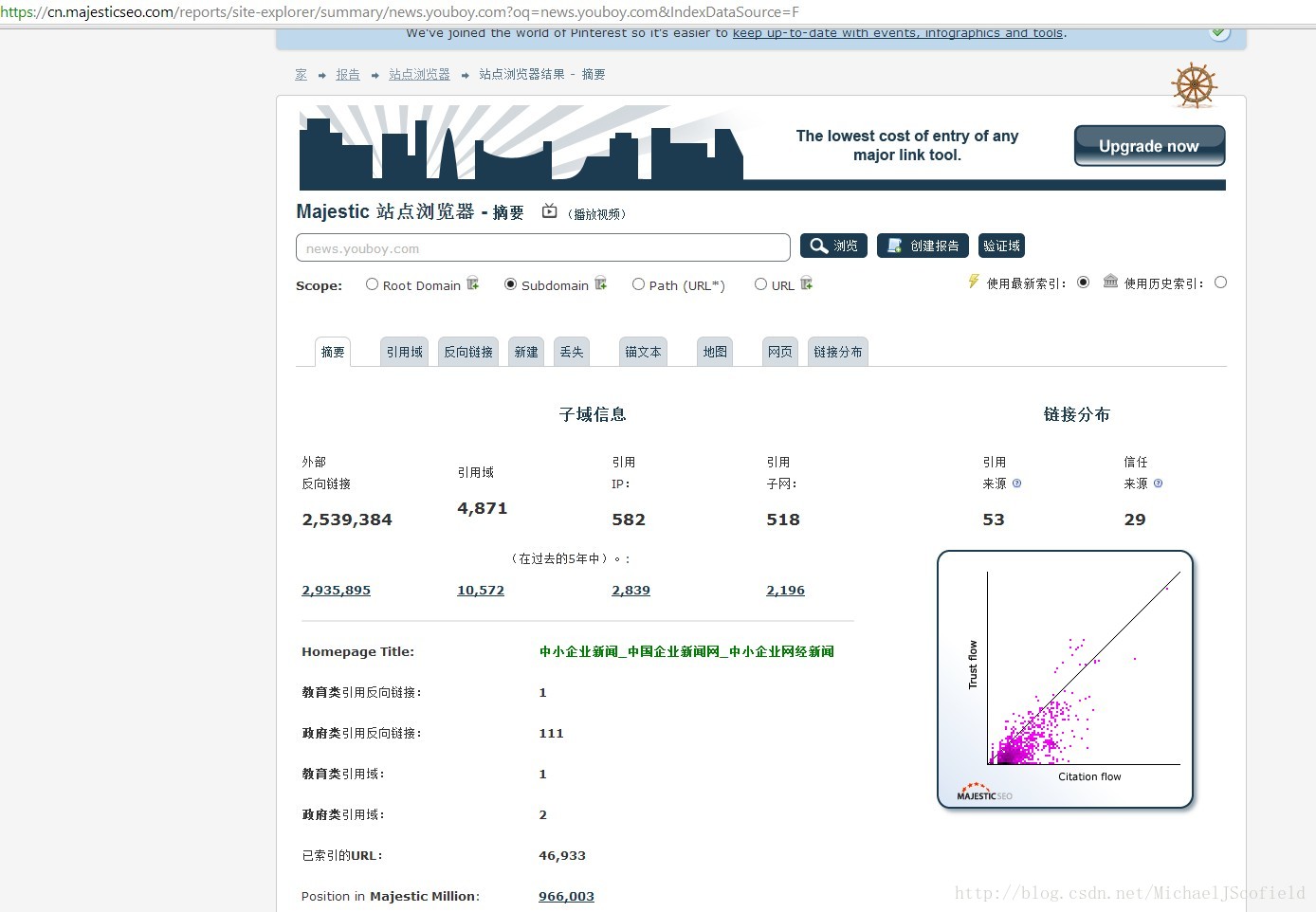Open the 引用域 tab

tap(404, 352)
